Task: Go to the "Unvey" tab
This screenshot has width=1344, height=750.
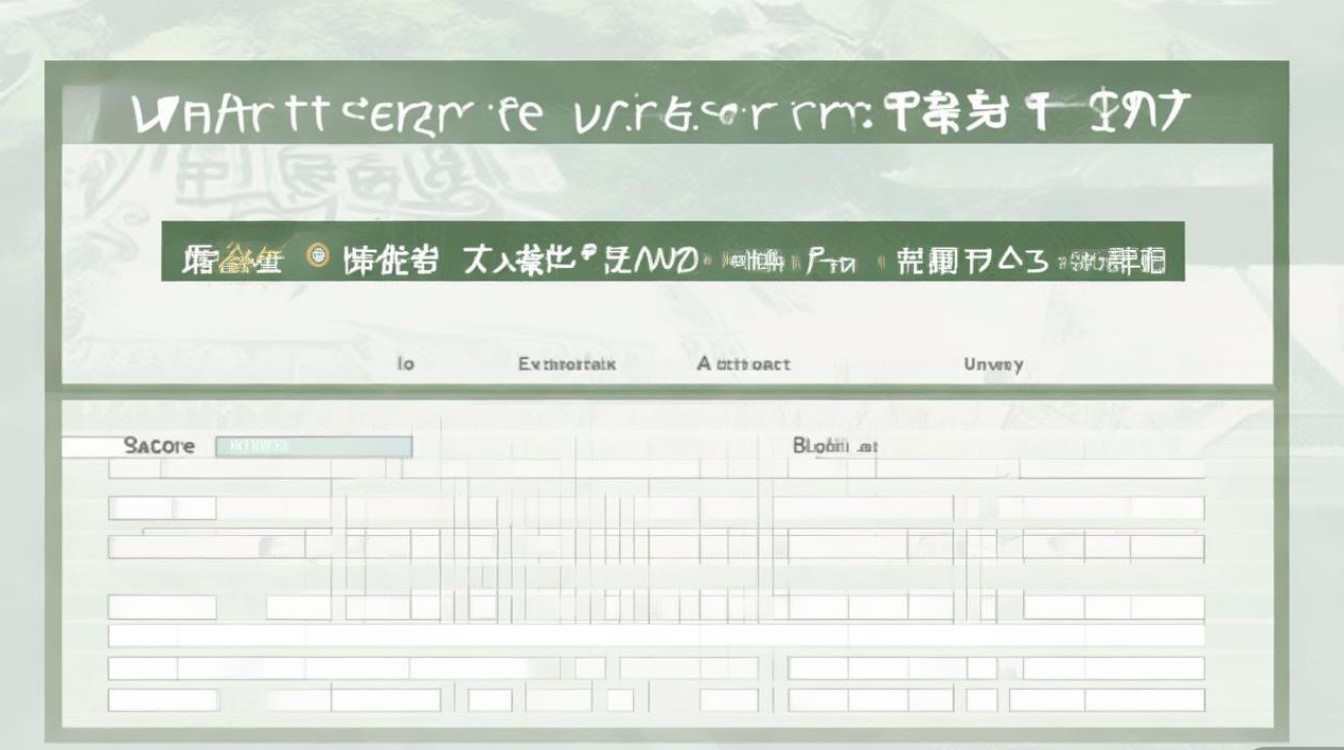Action: pos(993,364)
